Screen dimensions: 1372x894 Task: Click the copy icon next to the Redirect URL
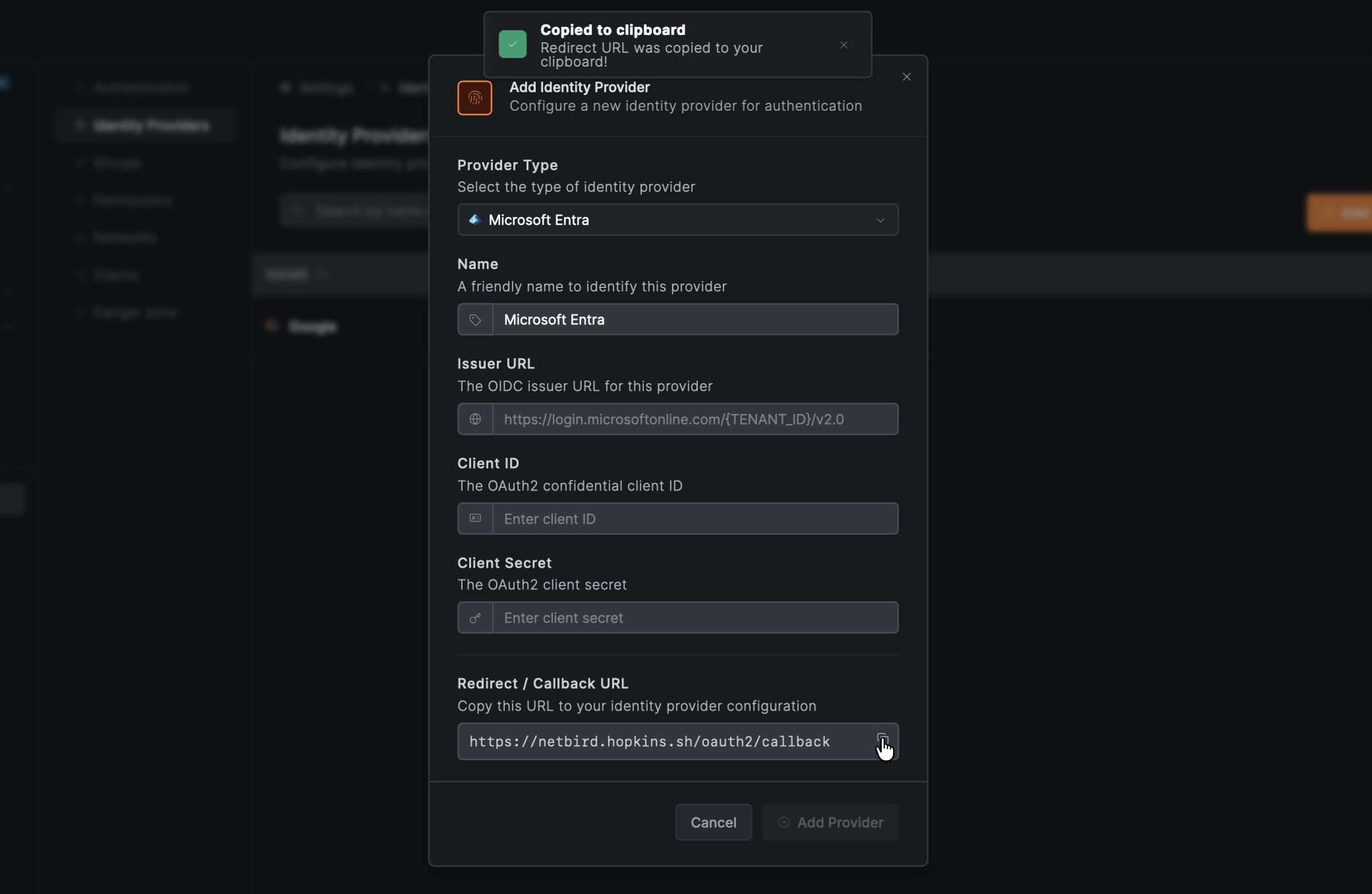(883, 740)
